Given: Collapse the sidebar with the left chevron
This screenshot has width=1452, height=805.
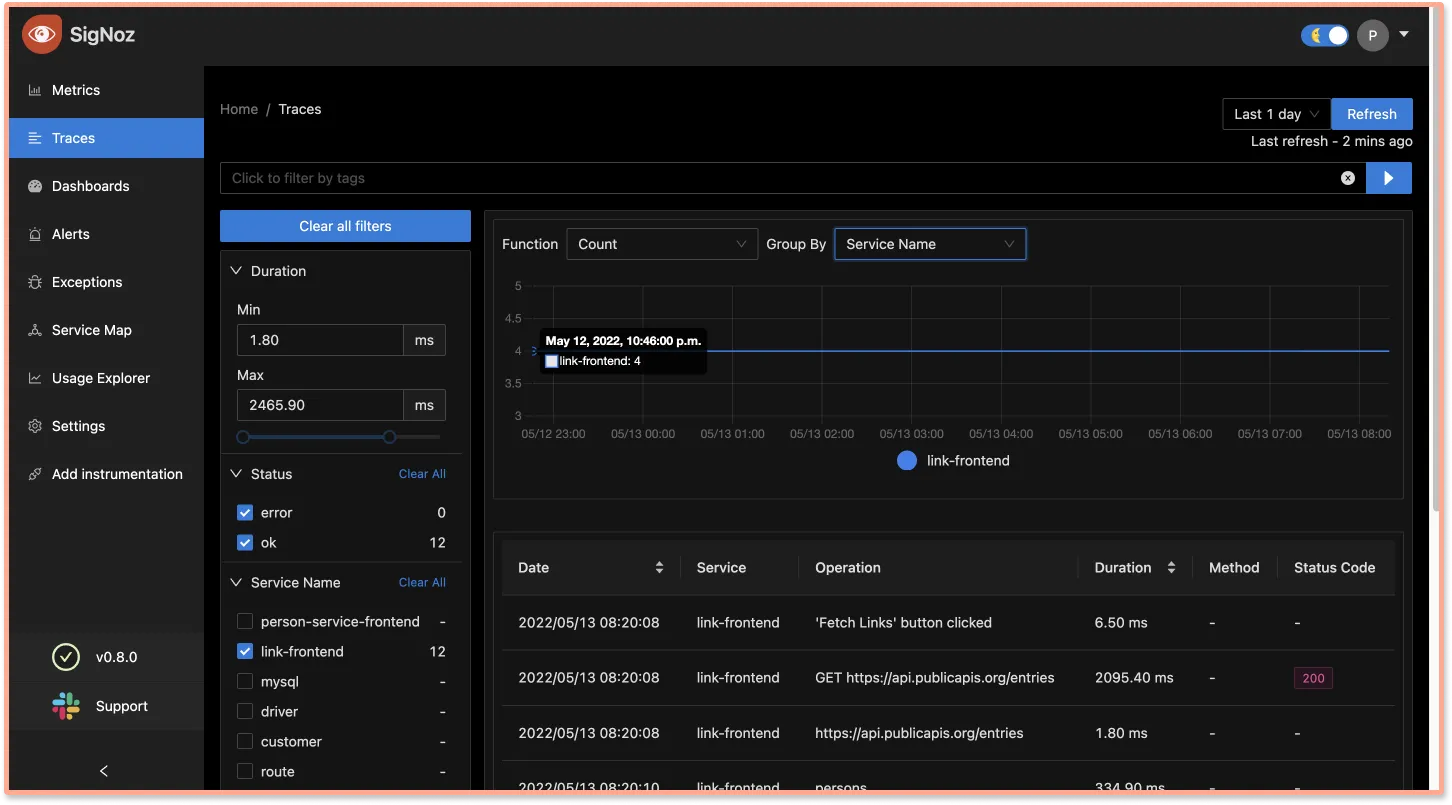Looking at the screenshot, I should click(104, 771).
